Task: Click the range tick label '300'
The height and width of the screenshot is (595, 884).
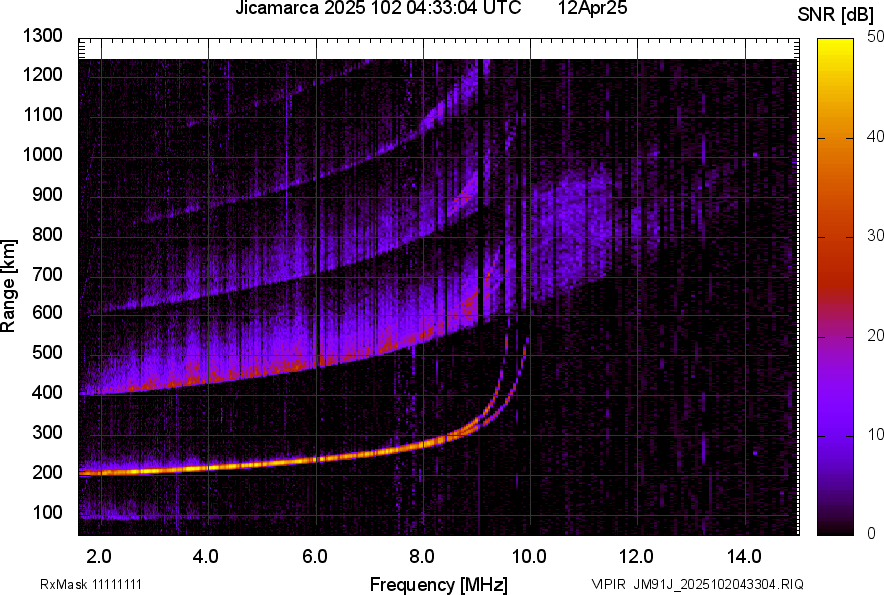Action: coord(47,433)
